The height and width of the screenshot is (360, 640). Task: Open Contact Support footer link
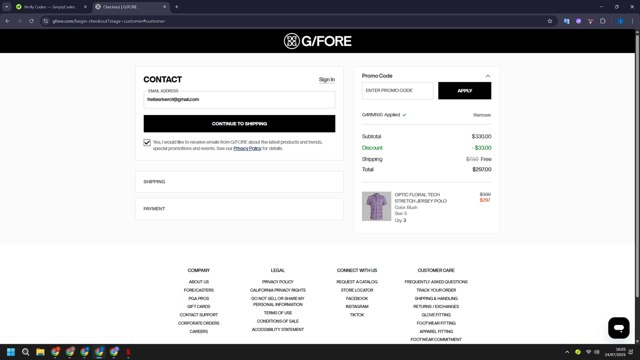tap(198, 315)
